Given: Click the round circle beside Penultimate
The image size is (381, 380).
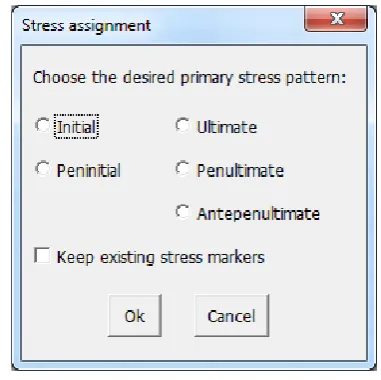Looking at the screenshot, I should coord(183,168).
